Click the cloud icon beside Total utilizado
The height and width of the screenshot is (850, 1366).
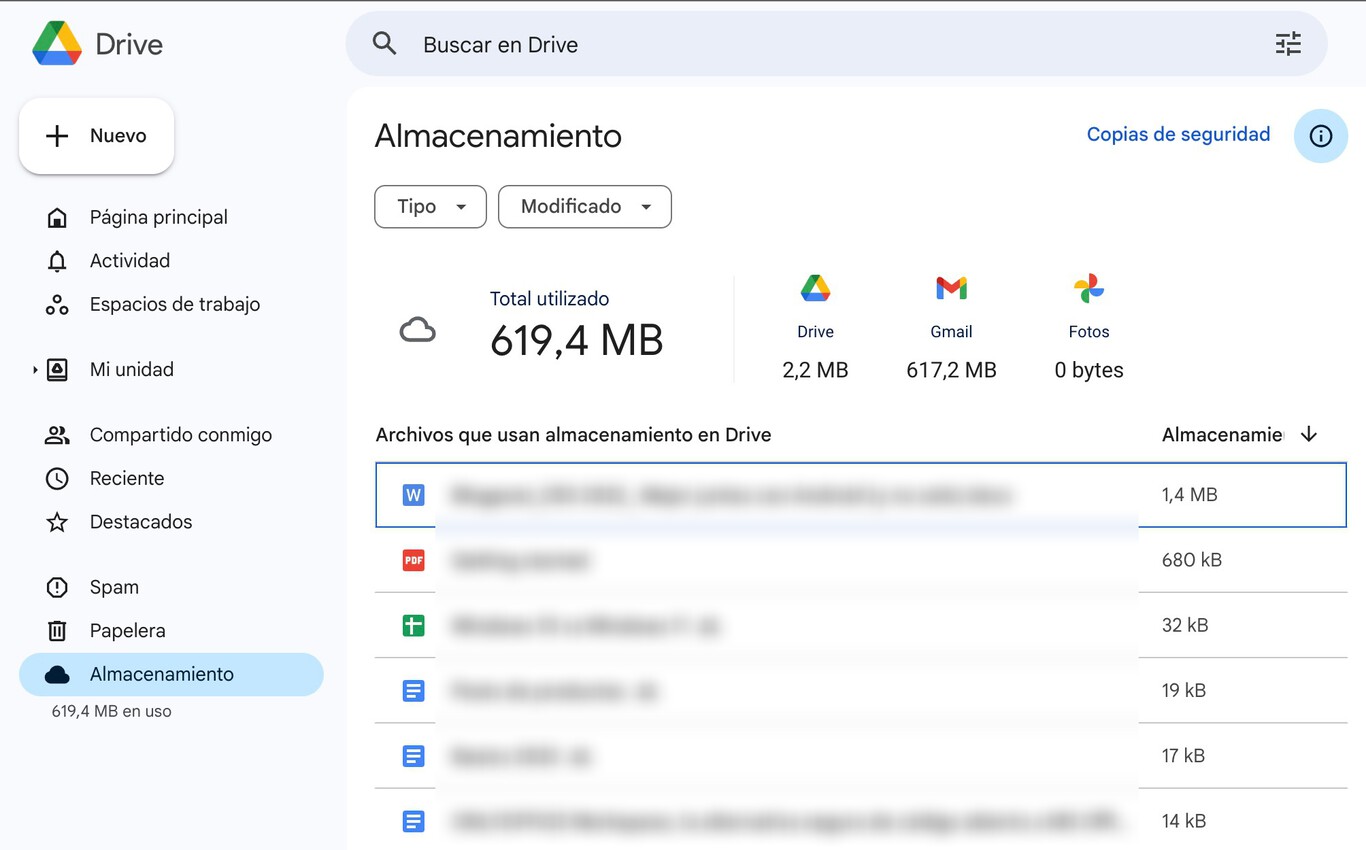(x=417, y=330)
